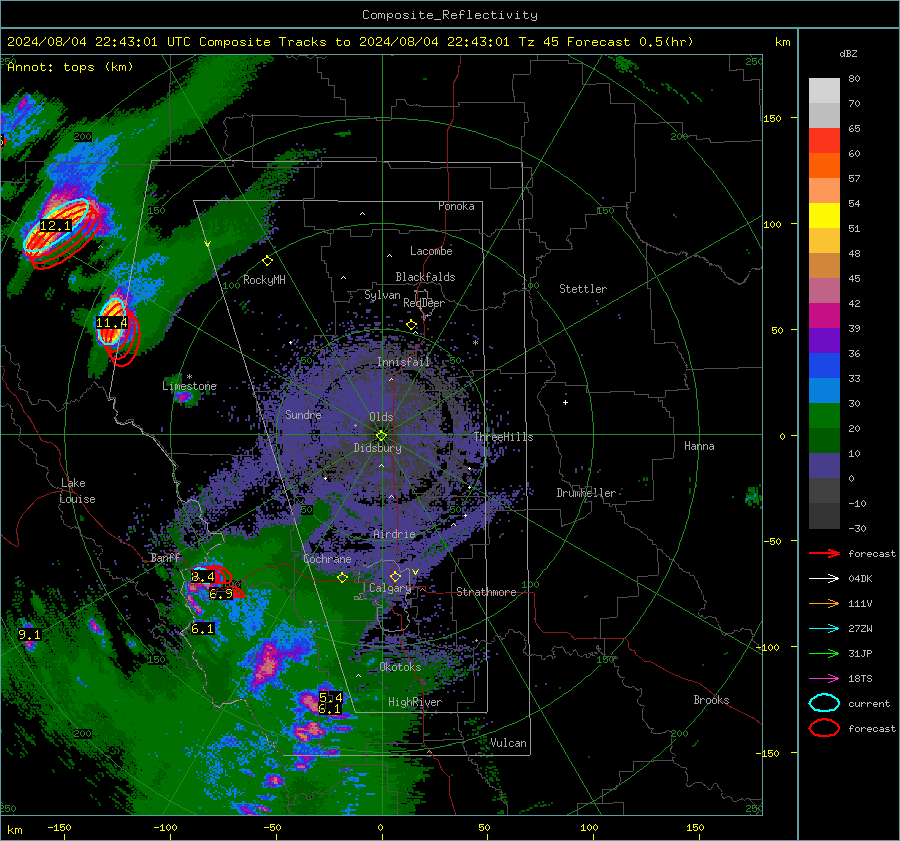900x841 pixels.
Task: Click the RedDeer city label
Action: [424, 303]
